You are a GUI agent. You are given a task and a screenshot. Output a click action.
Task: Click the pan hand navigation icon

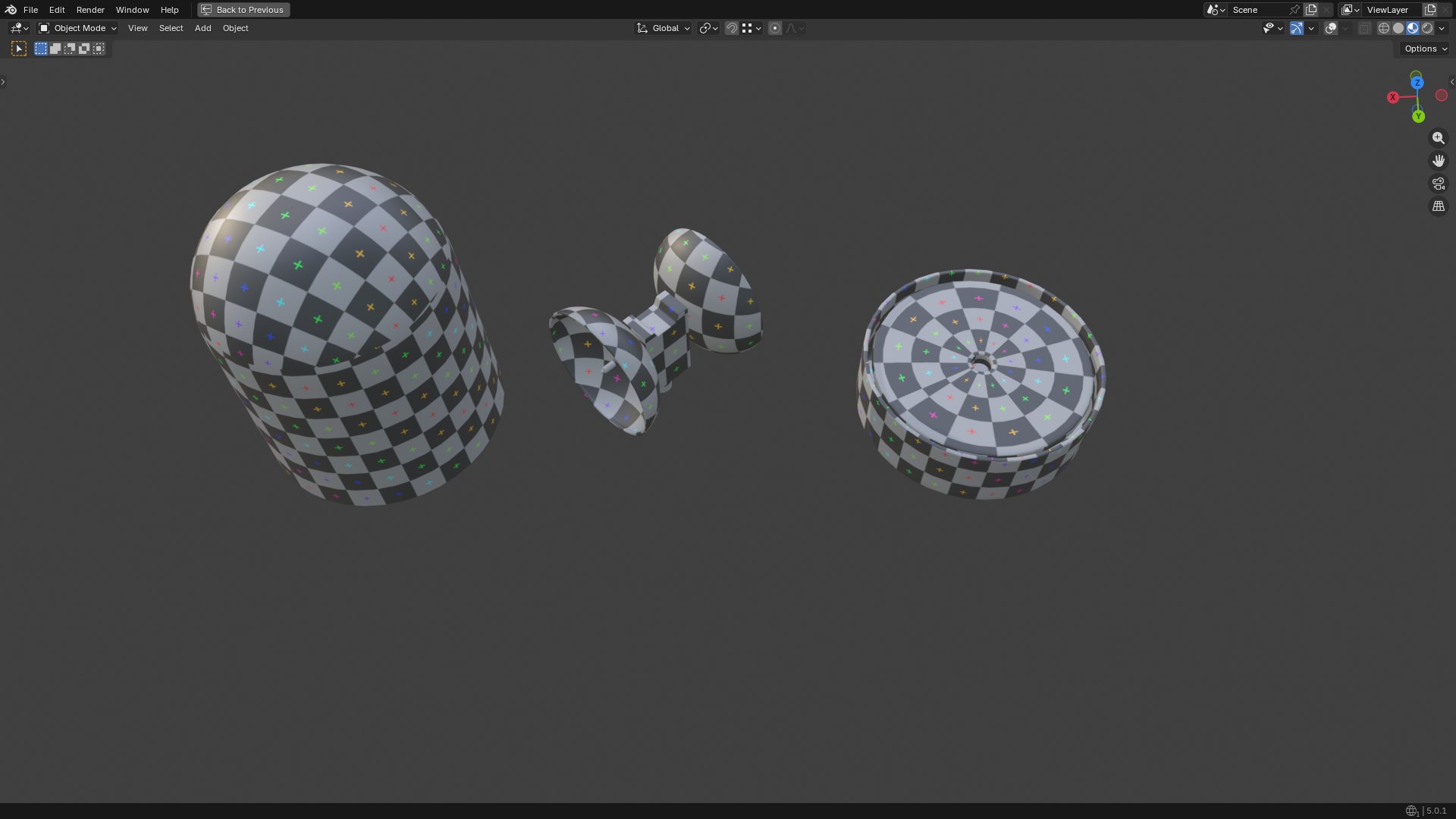pyautogui.click(x=1438, y=161)
